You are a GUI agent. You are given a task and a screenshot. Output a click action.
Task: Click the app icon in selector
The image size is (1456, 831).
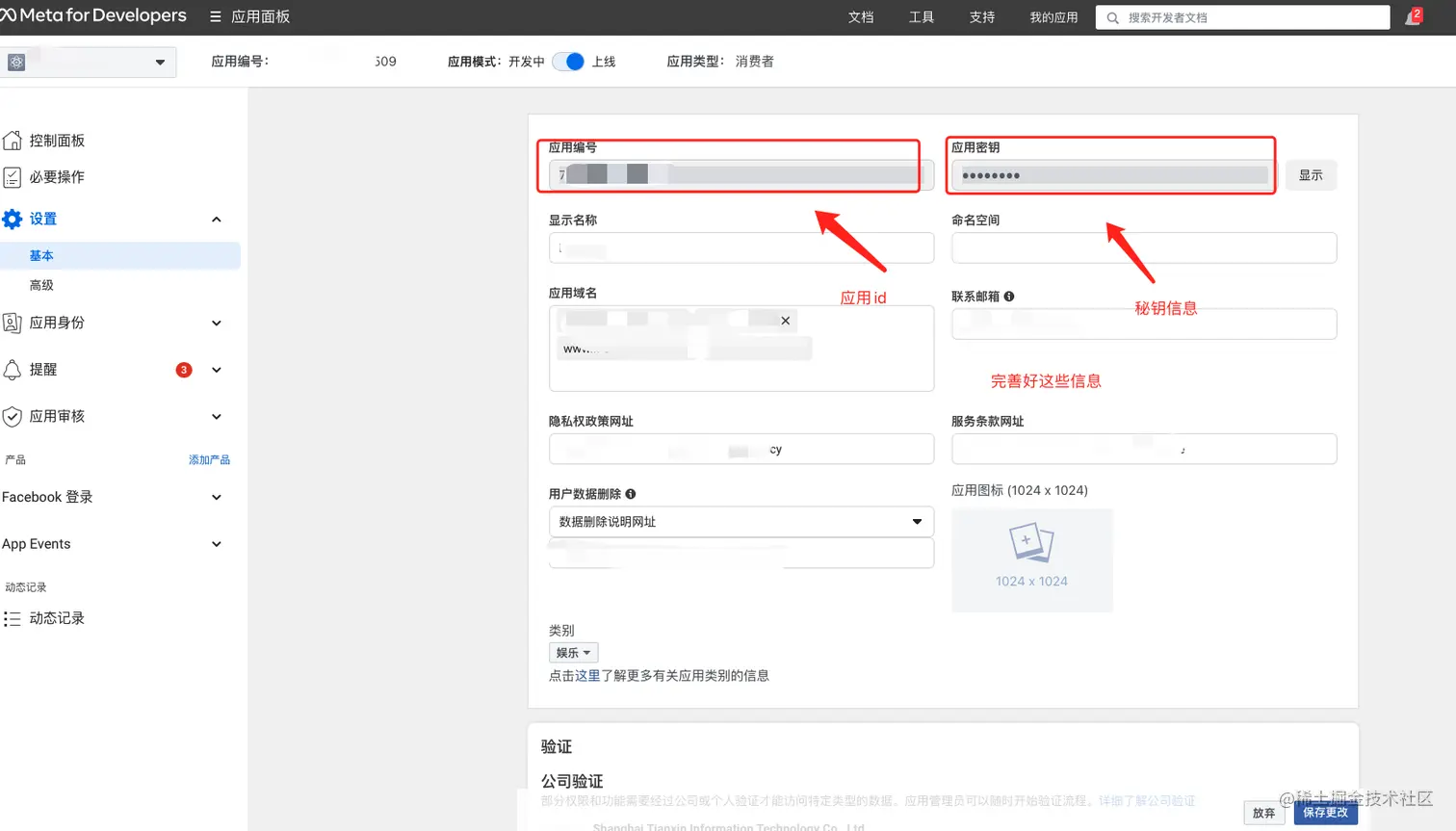16,63
